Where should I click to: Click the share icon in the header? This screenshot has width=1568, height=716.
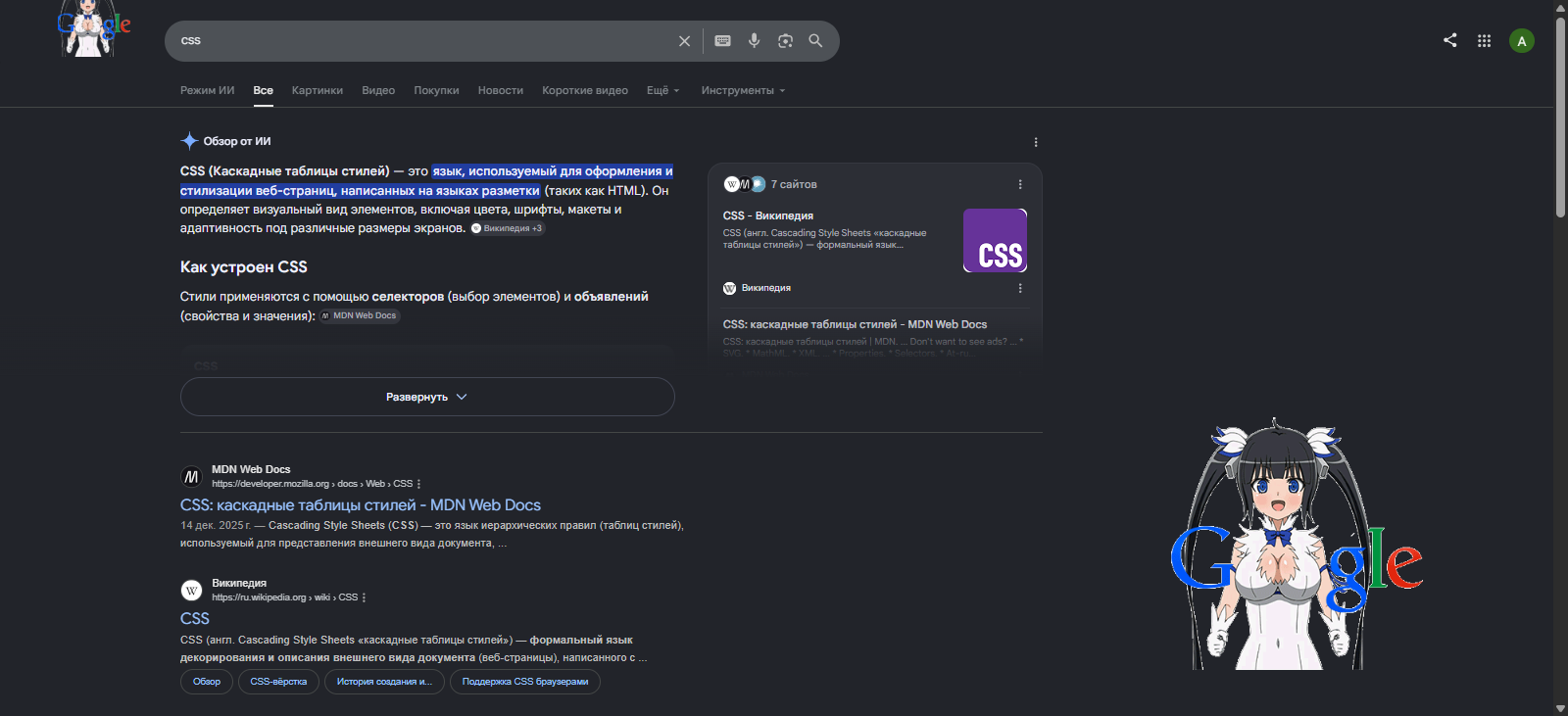point(1450,40)
